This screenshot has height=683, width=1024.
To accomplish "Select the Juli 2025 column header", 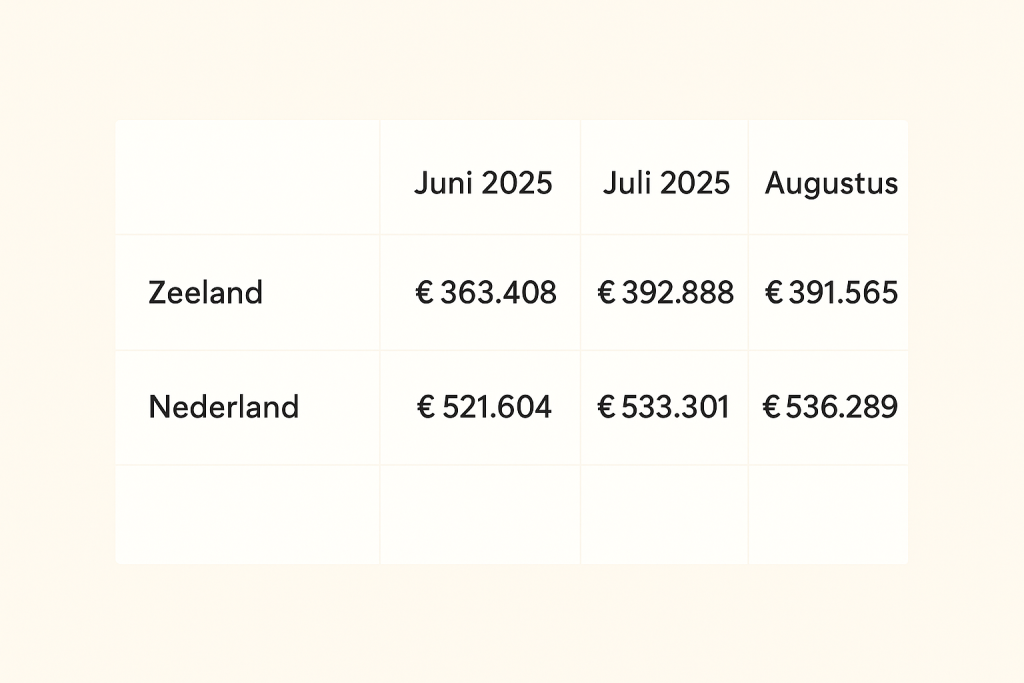I will 666,183.
